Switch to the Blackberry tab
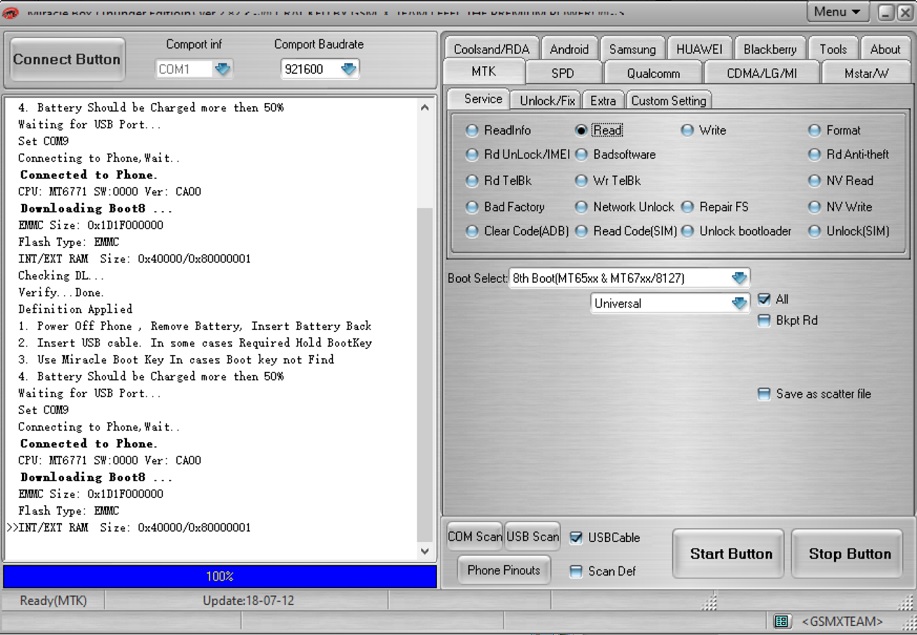Viewport: 917px width, 635px height. [x=770, y=49]
